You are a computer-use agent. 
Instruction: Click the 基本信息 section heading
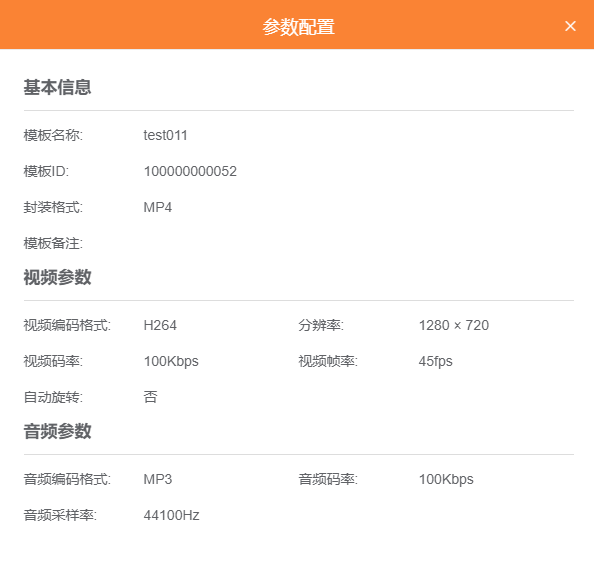click(x=57, y=87)
